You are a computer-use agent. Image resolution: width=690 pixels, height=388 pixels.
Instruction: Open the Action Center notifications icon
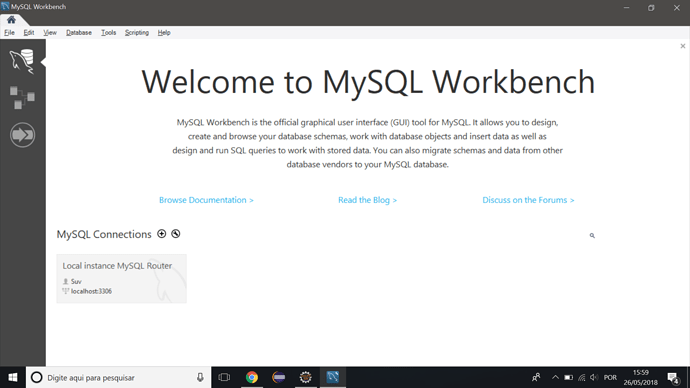click(673, 377)
